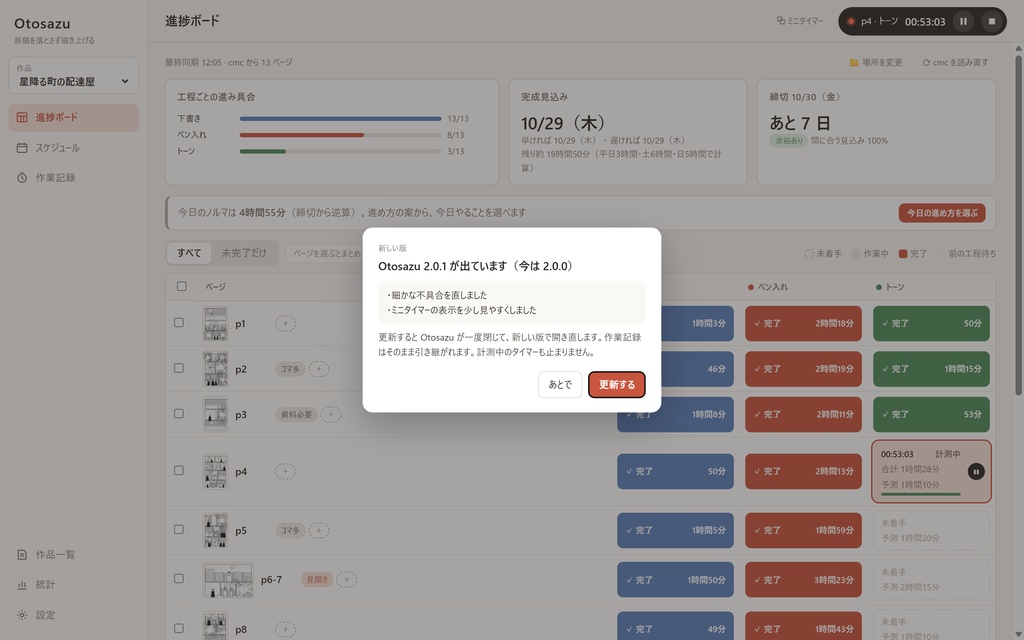Click p1 ペン入れ cell 2時間18分

(x=803, y=323)
